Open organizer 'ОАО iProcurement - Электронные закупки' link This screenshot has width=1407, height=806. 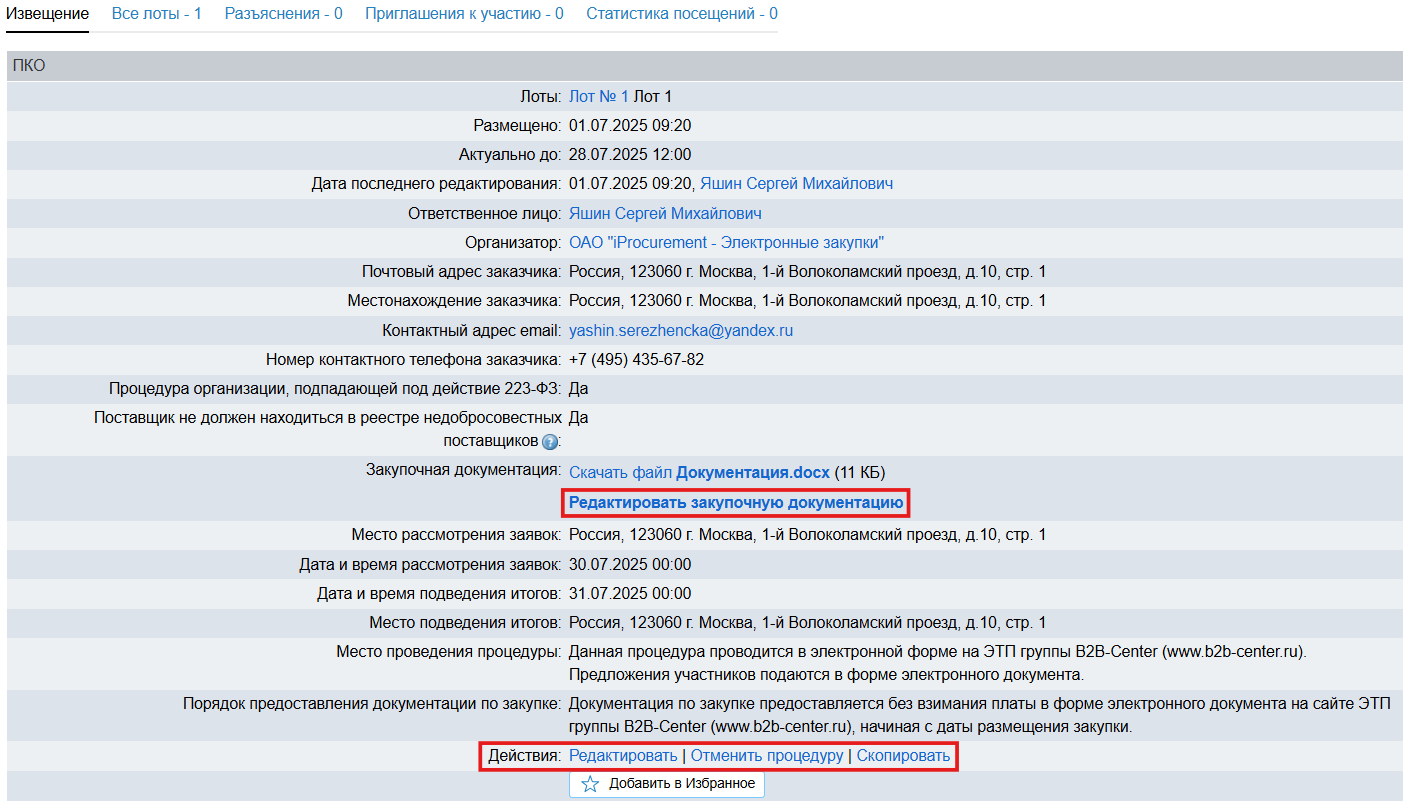pos(726,243)
